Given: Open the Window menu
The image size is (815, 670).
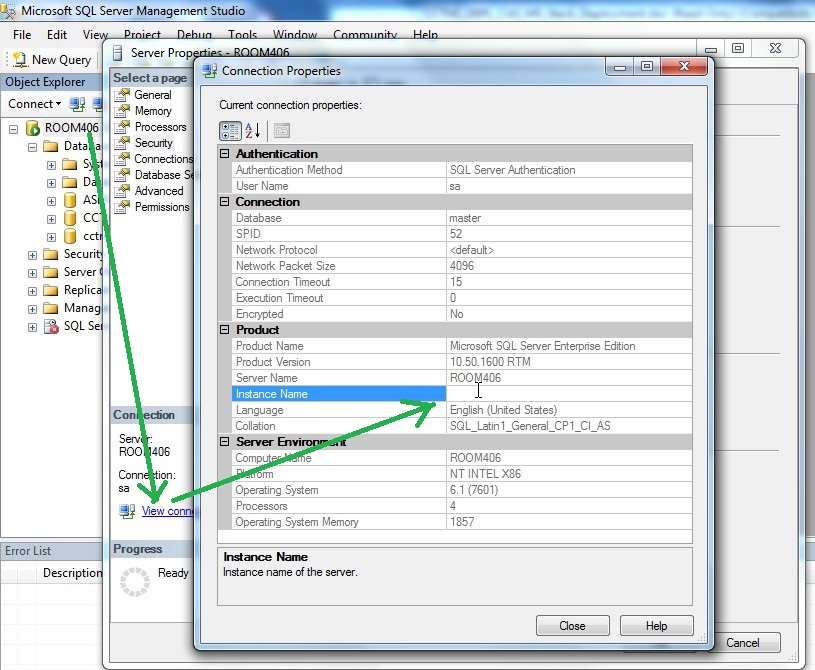Looking at the screenshot, I should pyautogui.click(x=295, y=35).
